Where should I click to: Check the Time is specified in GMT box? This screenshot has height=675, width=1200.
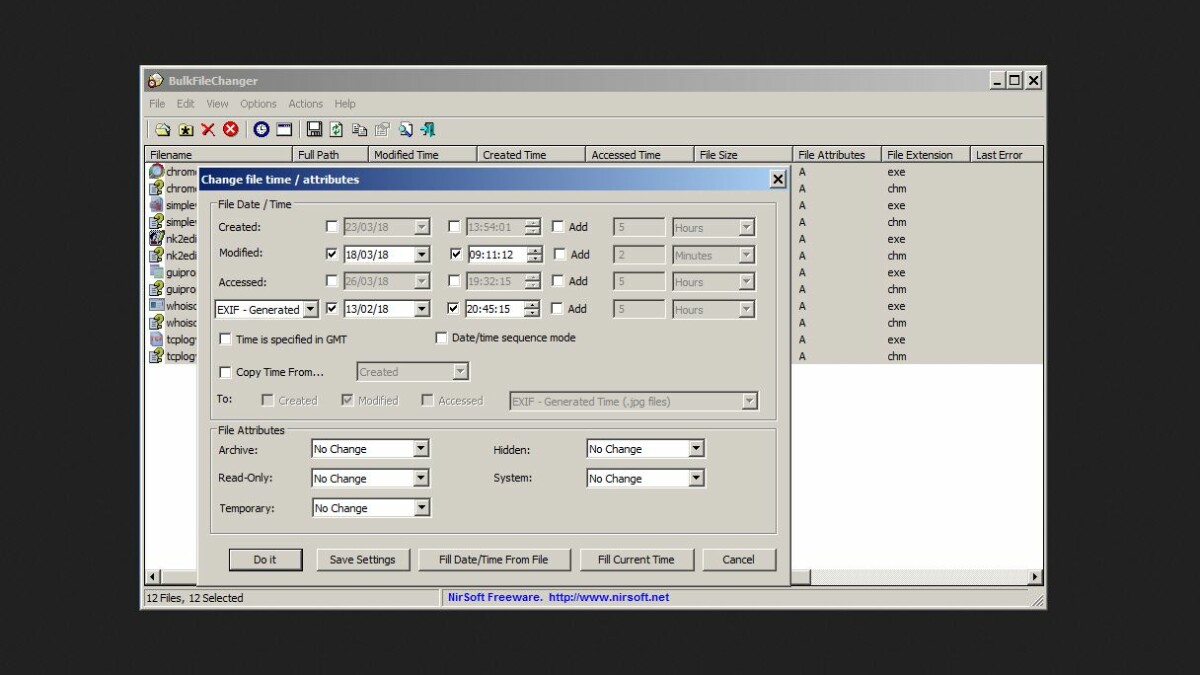click(225, 338)
